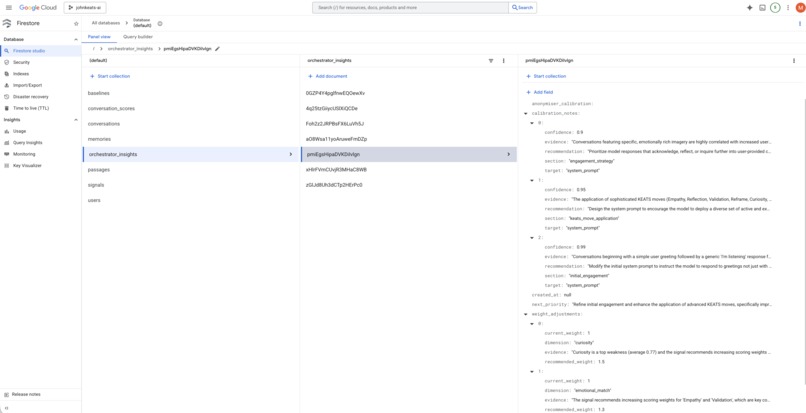The image size is (806, 413).
Task: Open free trial credits circle badge
Action: pyautogui.click(x=775, y=8)
